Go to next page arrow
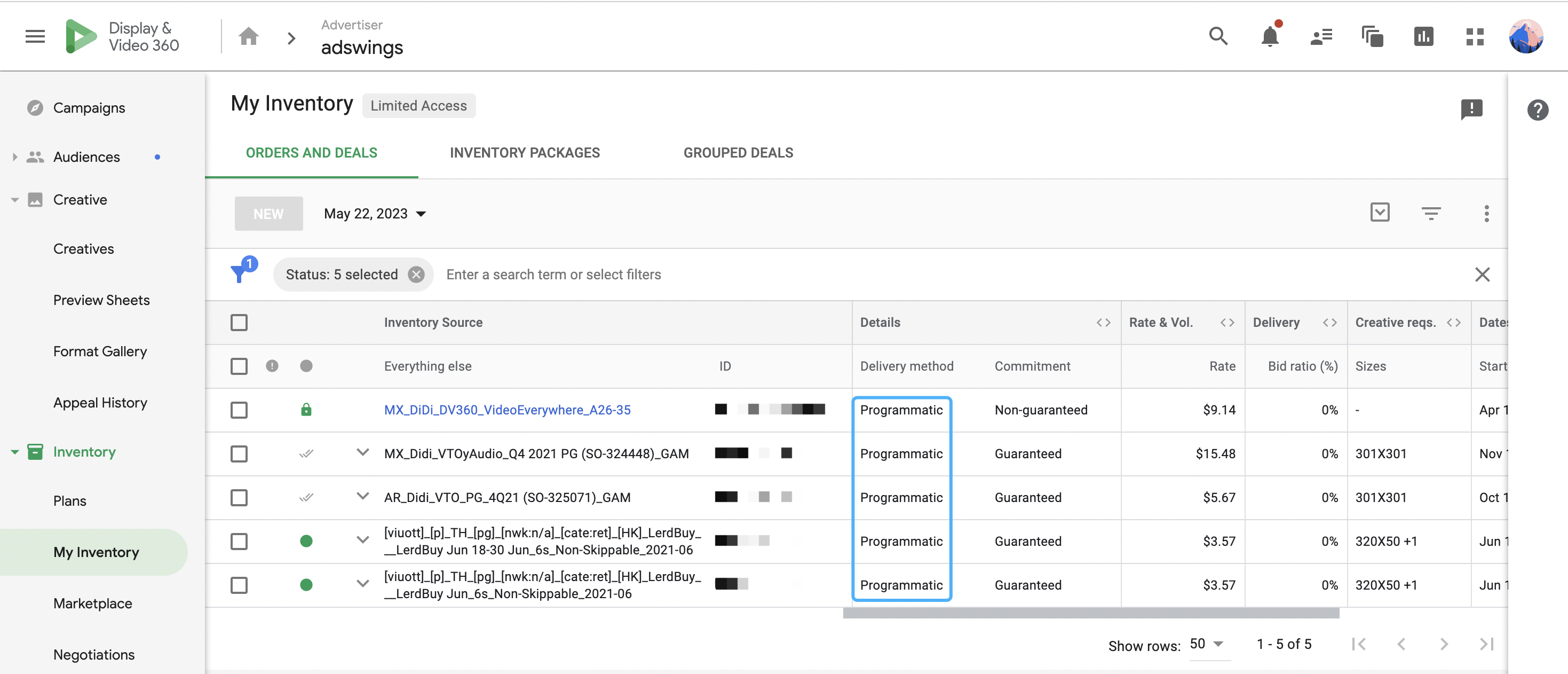1568x674 pixels. (1444, 644)
